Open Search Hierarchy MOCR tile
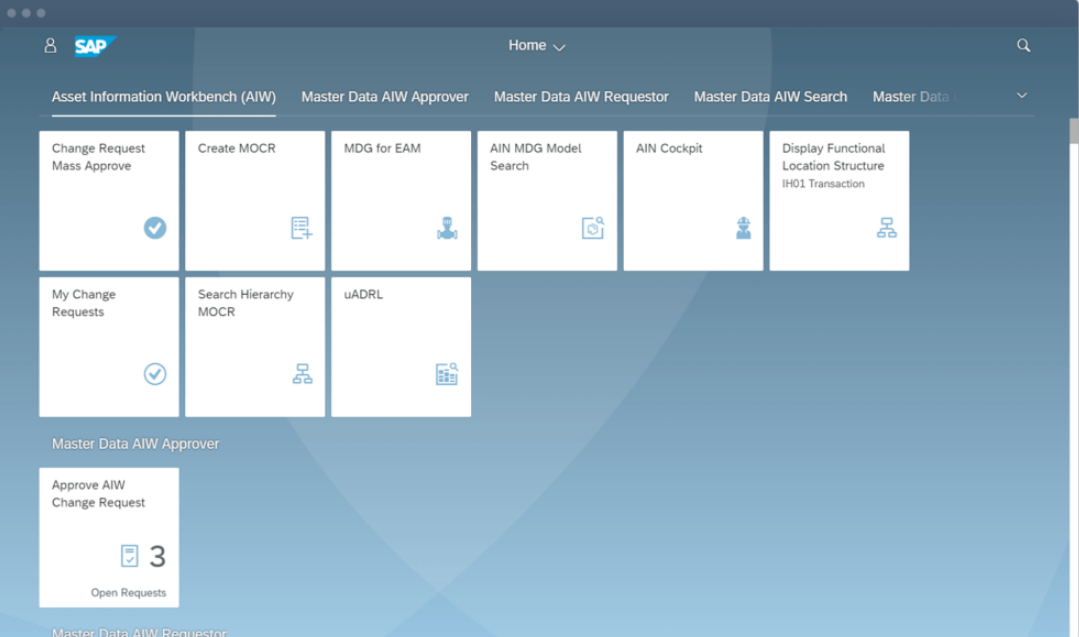Screen dimensions: 1079x637 255,347
